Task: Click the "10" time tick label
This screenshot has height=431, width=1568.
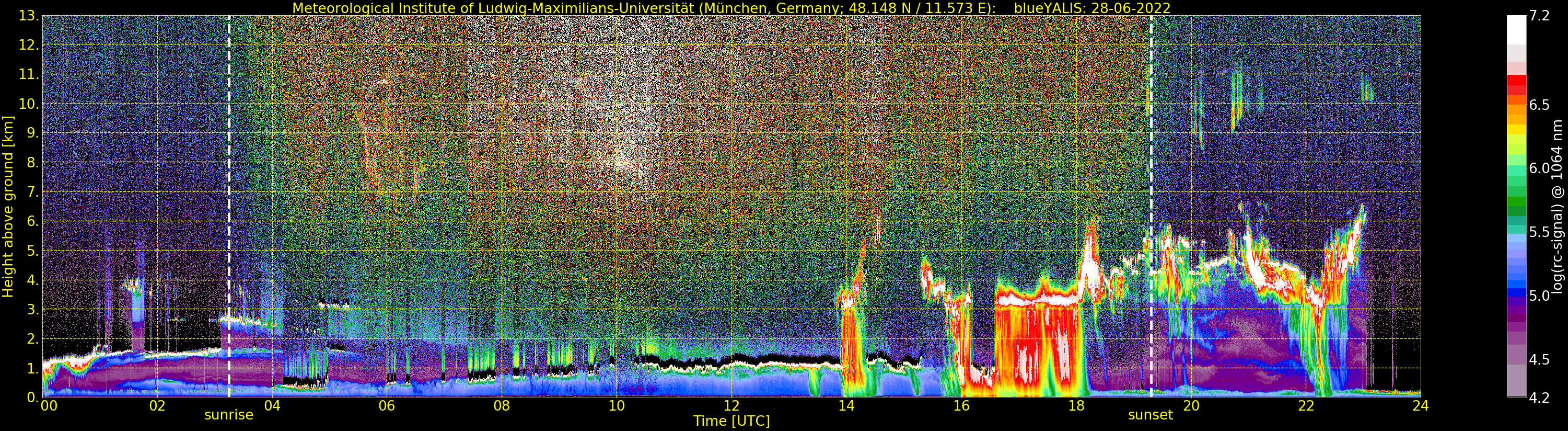Action: tap(617, 406)
